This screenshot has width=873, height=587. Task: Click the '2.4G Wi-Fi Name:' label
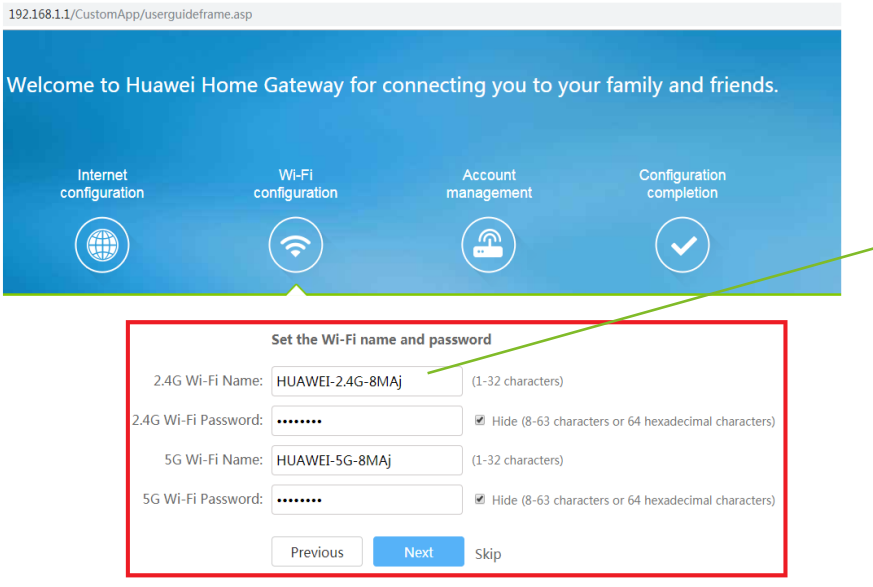tap(208, 381)
